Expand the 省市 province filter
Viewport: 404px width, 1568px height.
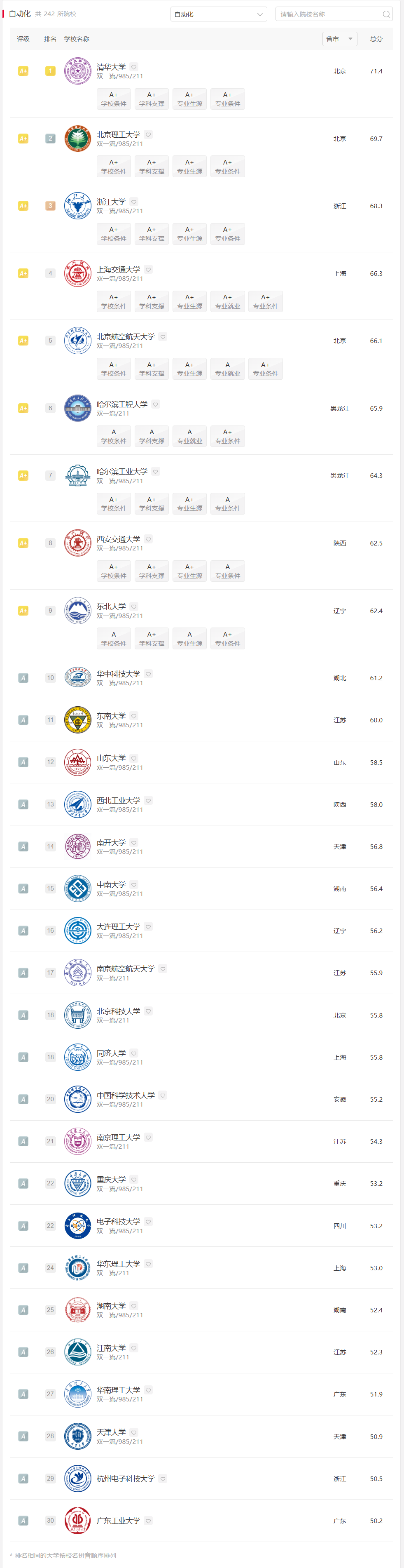pos(339,39)
